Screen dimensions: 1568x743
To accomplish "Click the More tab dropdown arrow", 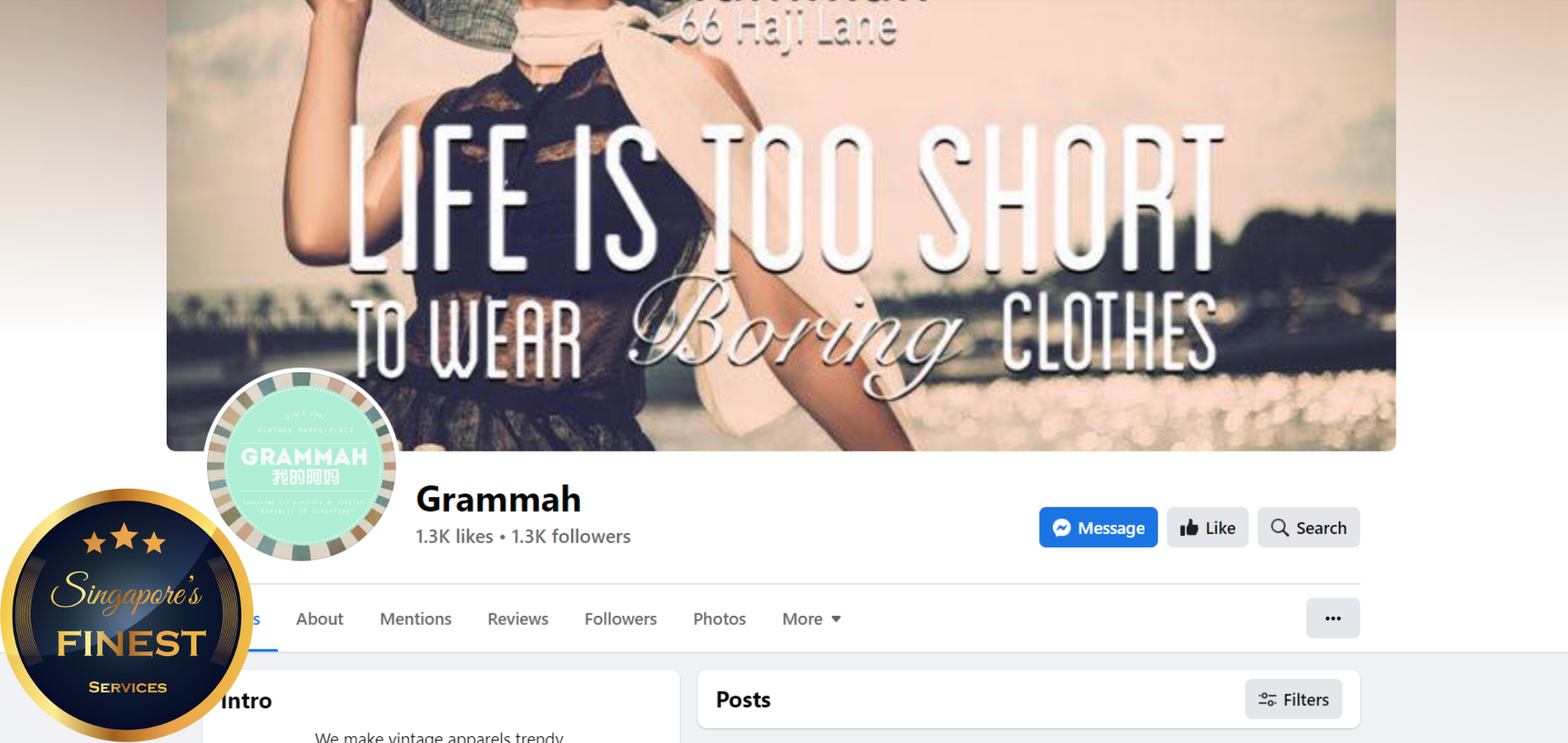I will [836, 619].
